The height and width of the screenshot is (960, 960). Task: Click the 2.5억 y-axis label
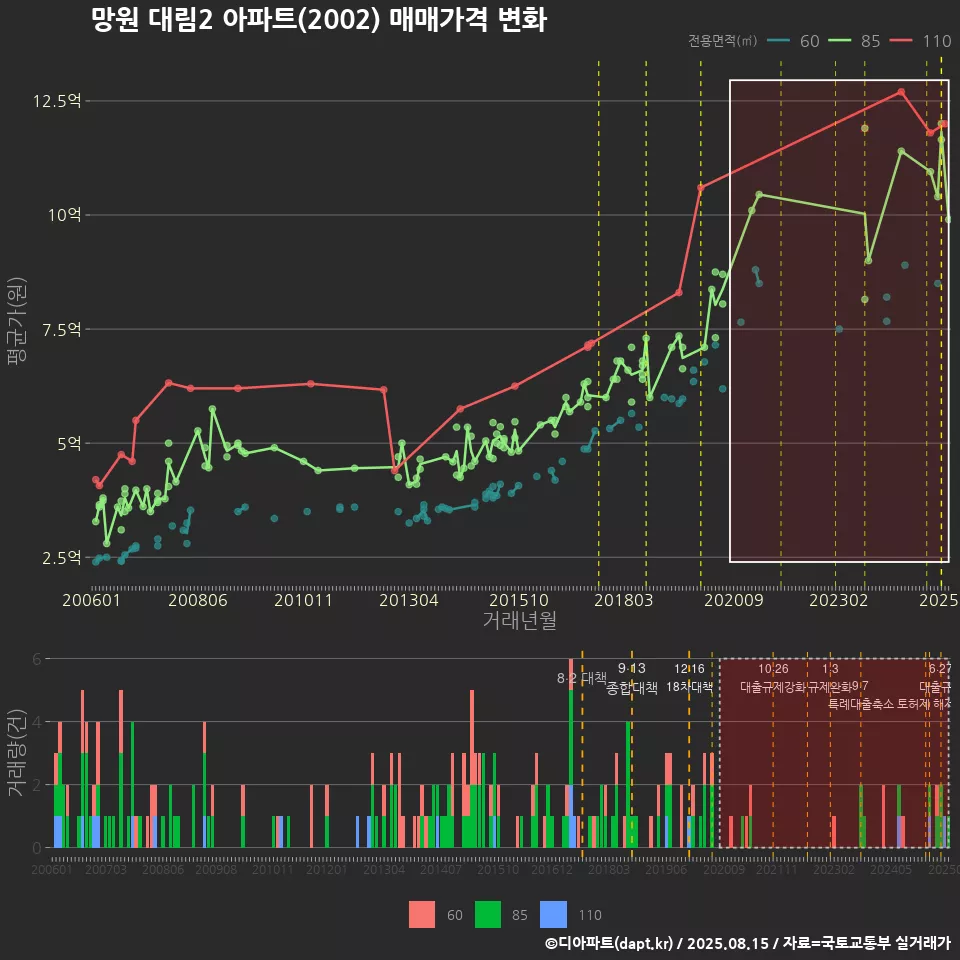point(61,558)
